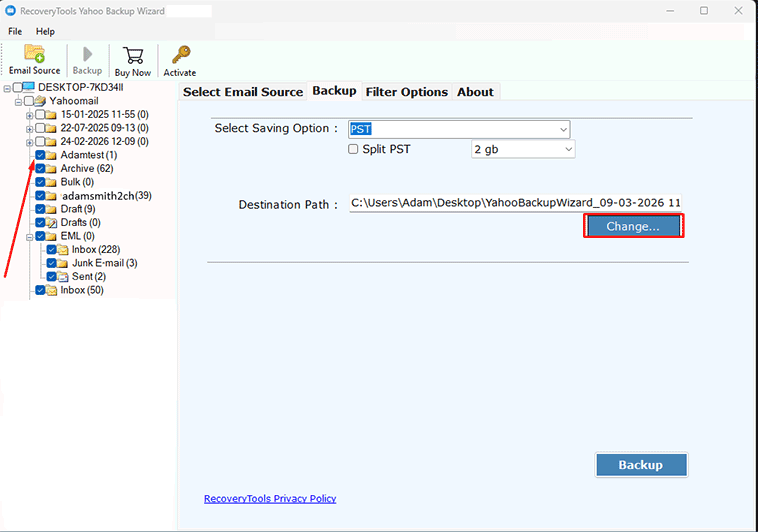Expand the 22-07-2025 09-13 folder node
Viewport: 758px width, 532px height.
tap(29, 129)
